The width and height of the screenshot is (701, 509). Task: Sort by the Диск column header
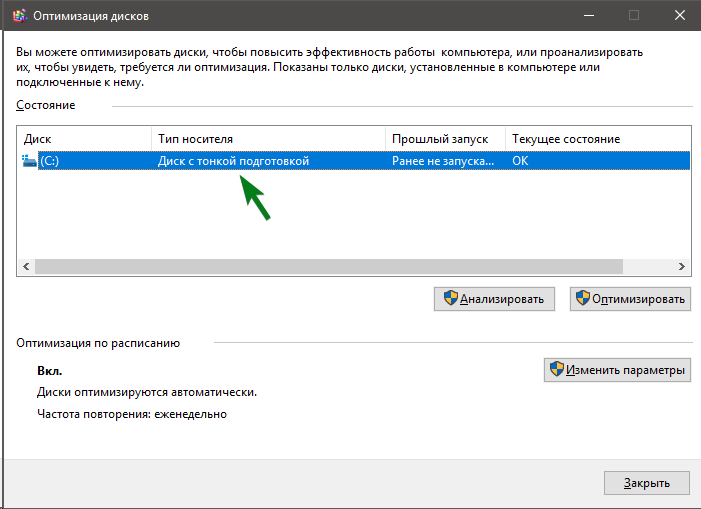[x=84, y=139]
